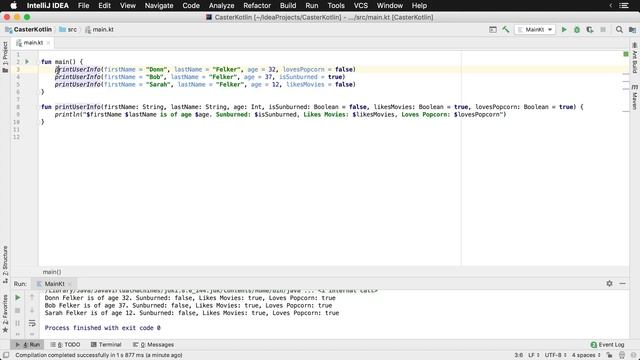This screenshot has height=360, width=640.
Task: Open the Apple menu
Action: click(13, 6)
